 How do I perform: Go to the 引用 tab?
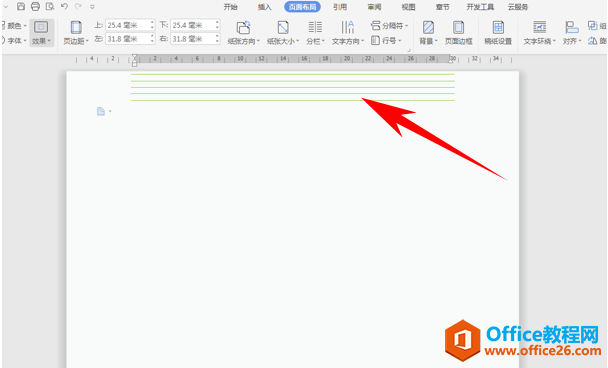tap(340, 7)
